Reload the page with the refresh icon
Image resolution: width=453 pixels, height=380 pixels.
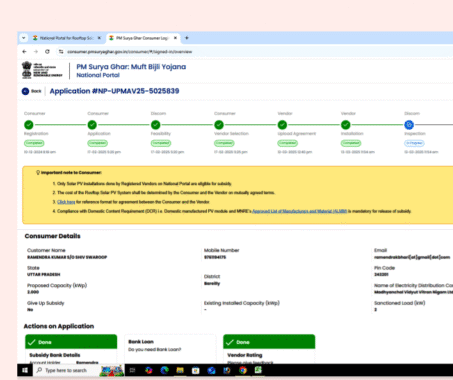[47, 52]
